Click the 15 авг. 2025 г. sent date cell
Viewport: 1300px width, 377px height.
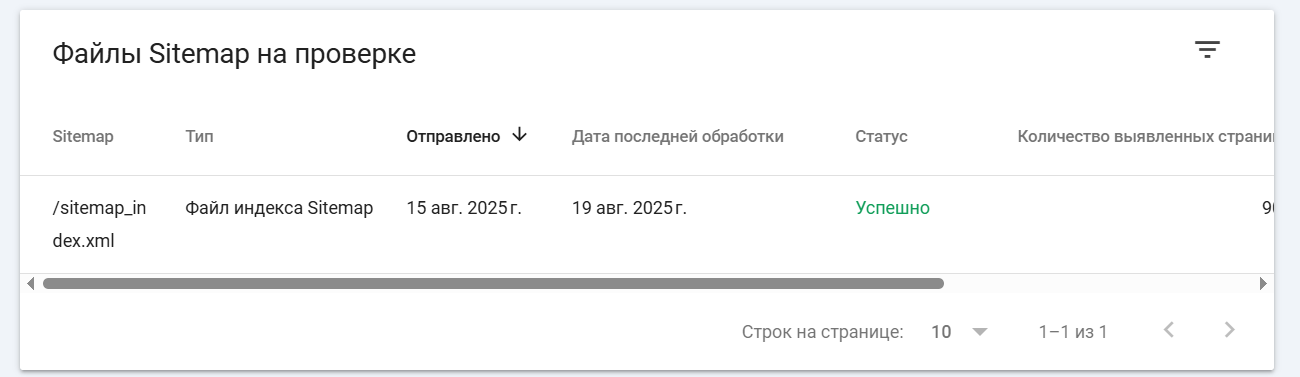(464, 208)
